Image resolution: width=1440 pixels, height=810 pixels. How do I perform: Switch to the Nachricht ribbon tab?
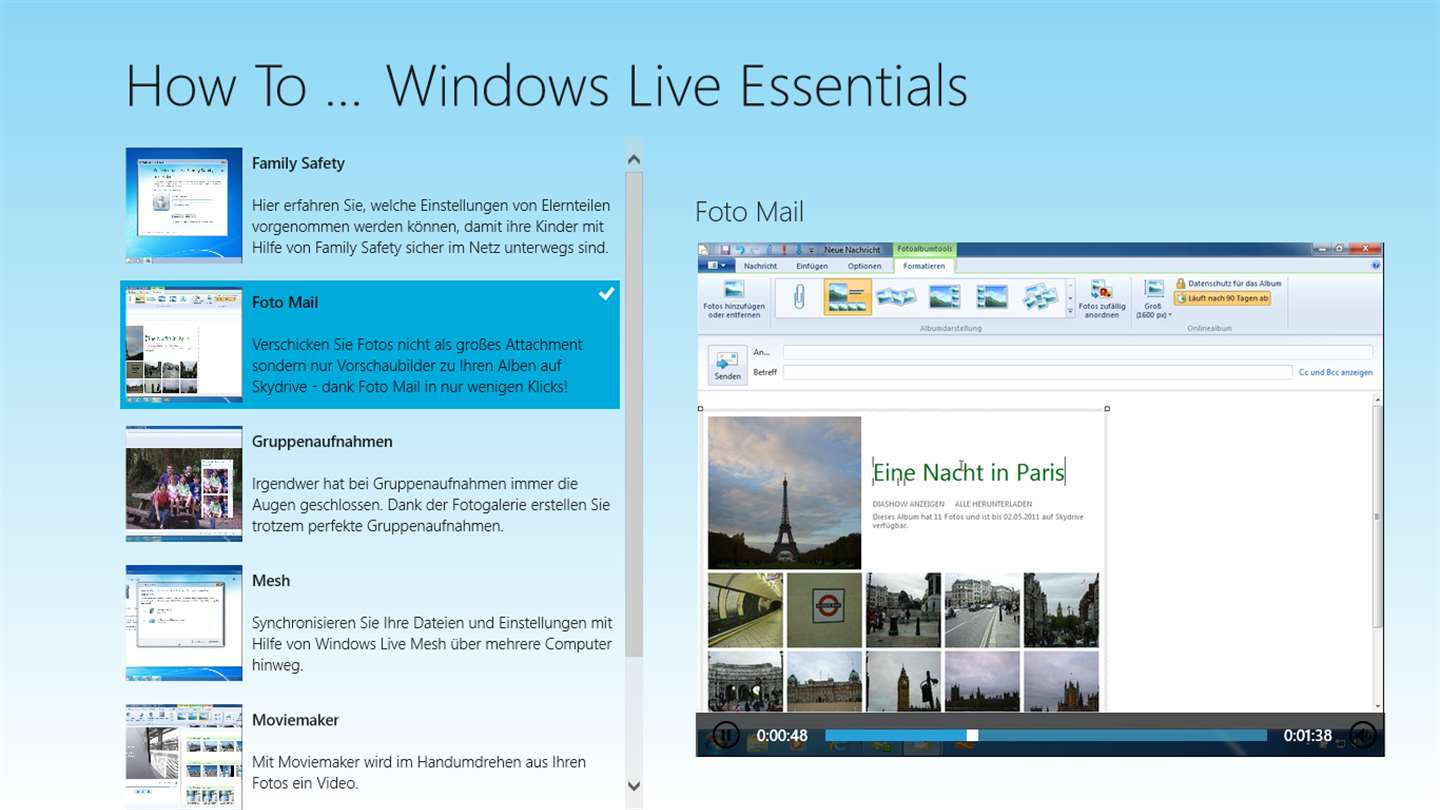pyautogui.click(x=760, y=266)
